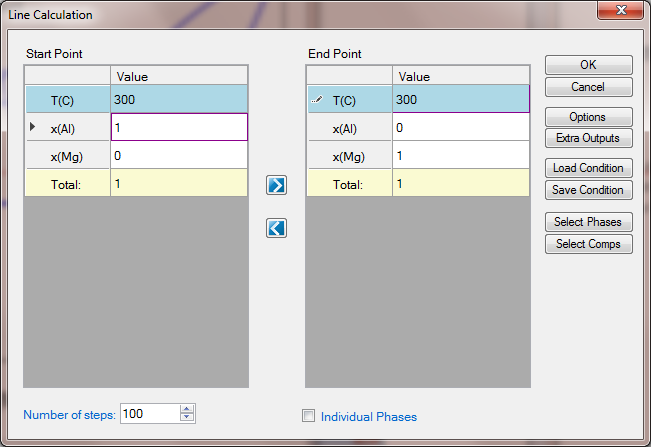Open the Select Phases dialog
Image resolution: width=651 pixels, height=447 pixels.
588,222
